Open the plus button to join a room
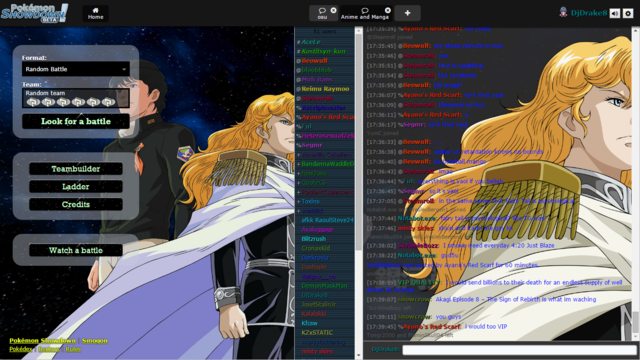The width and height of the screenshot is (640, 360). [x=407, y=13]
